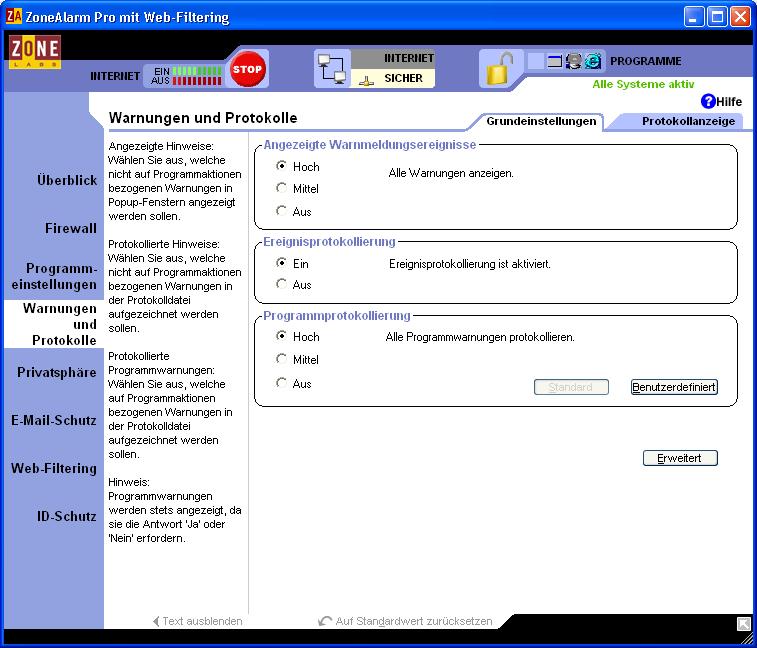Select Hoch for Angezeigte Warnmeldungsereignisse
The width and height of the screenshot is (757, 648).
pyautogui.click(x=281, y=166)
